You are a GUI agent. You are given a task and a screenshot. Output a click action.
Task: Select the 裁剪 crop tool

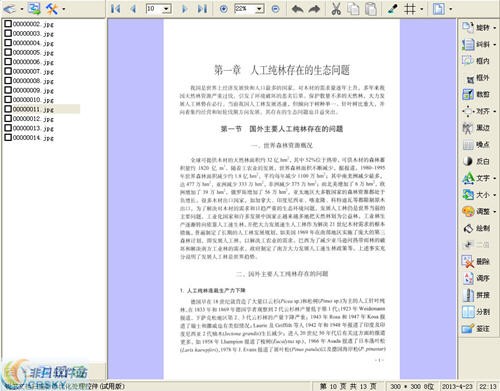click(x=476, y=94)
